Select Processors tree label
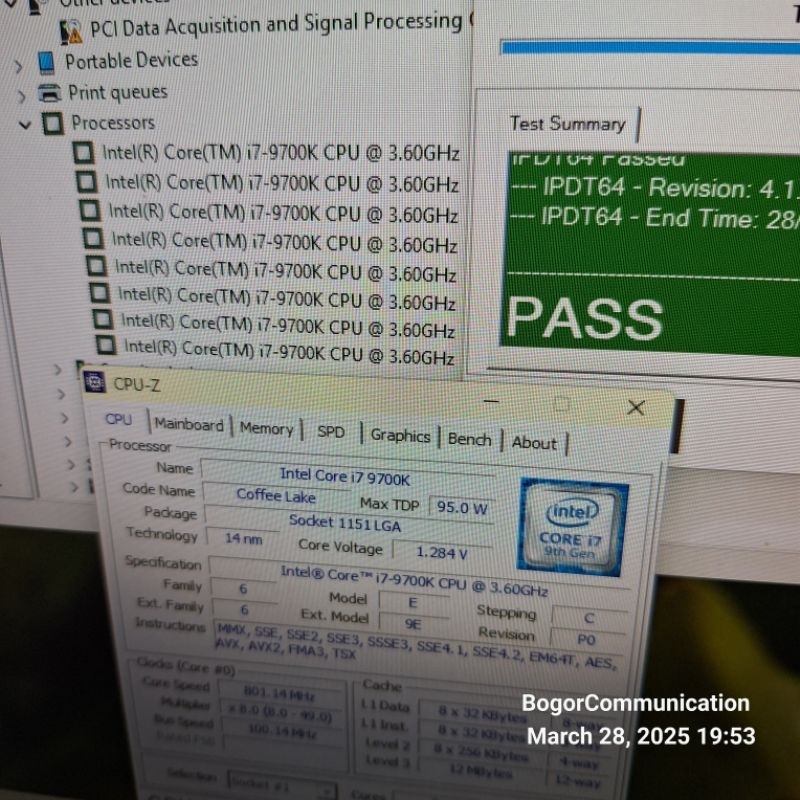 click(x=113, y=123)
